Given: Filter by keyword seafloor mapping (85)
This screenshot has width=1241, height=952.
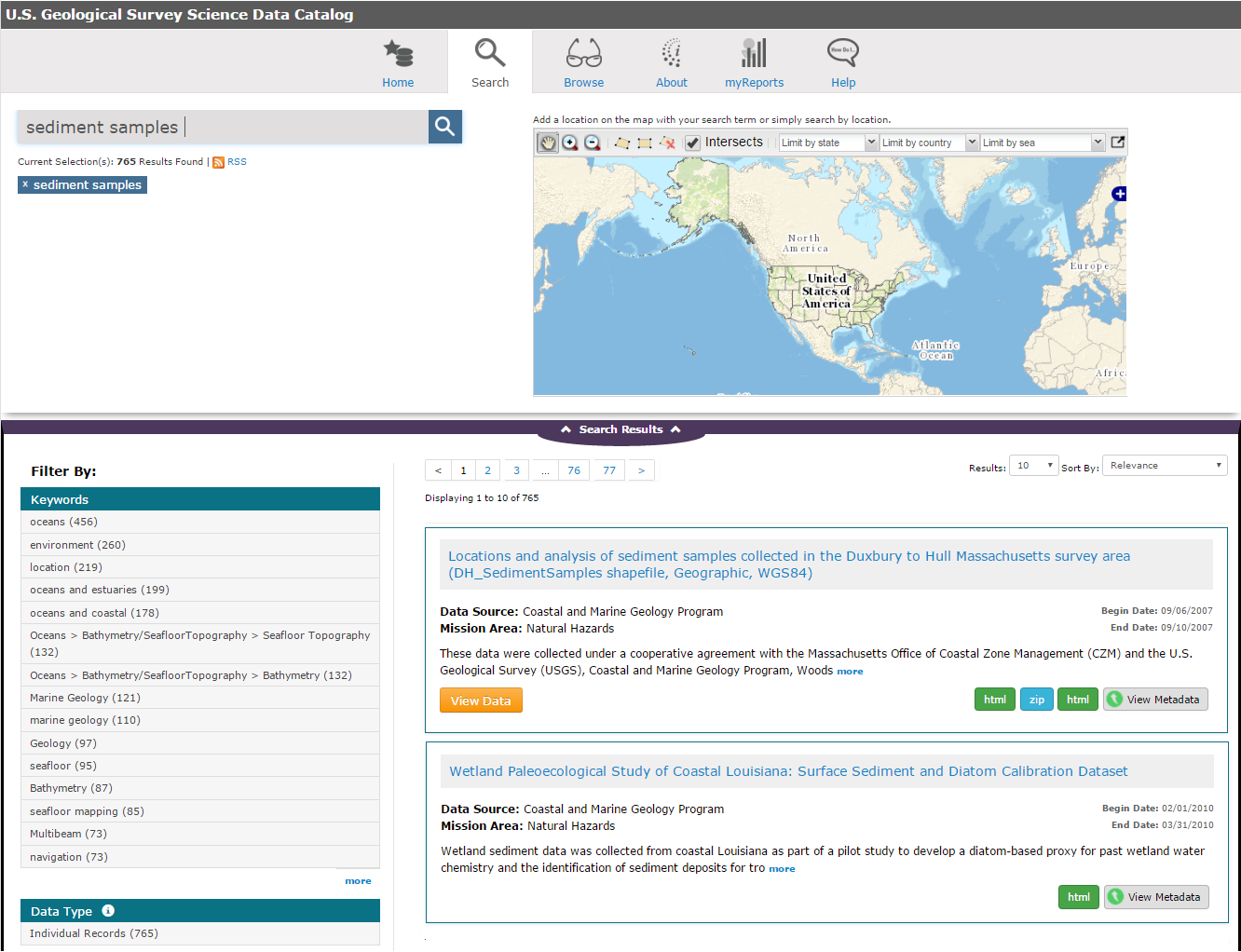Looking at the screenshot, I should click(x=200, y=811).
